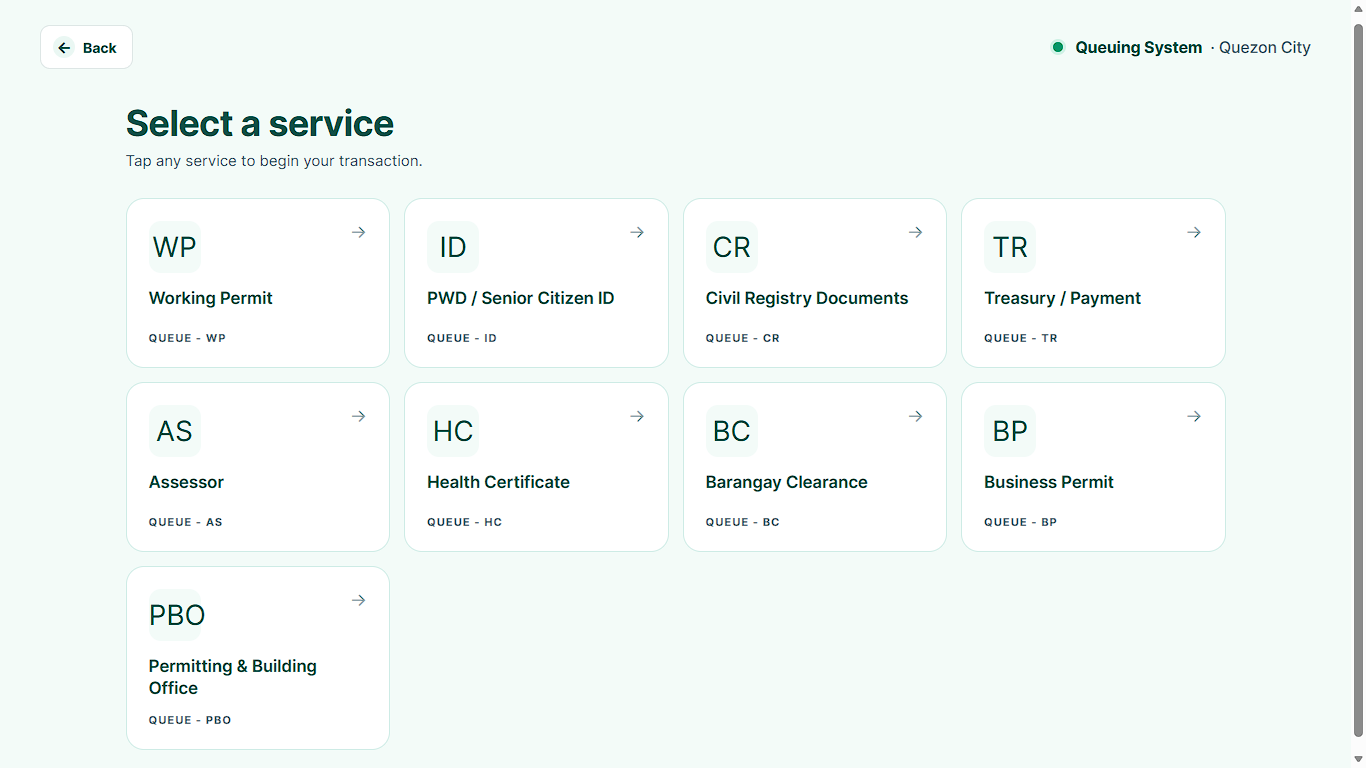The height and width of the screenshot is (768, 1366).
Task: Click the QUEUE - WP label
Action: click(187, 338)
